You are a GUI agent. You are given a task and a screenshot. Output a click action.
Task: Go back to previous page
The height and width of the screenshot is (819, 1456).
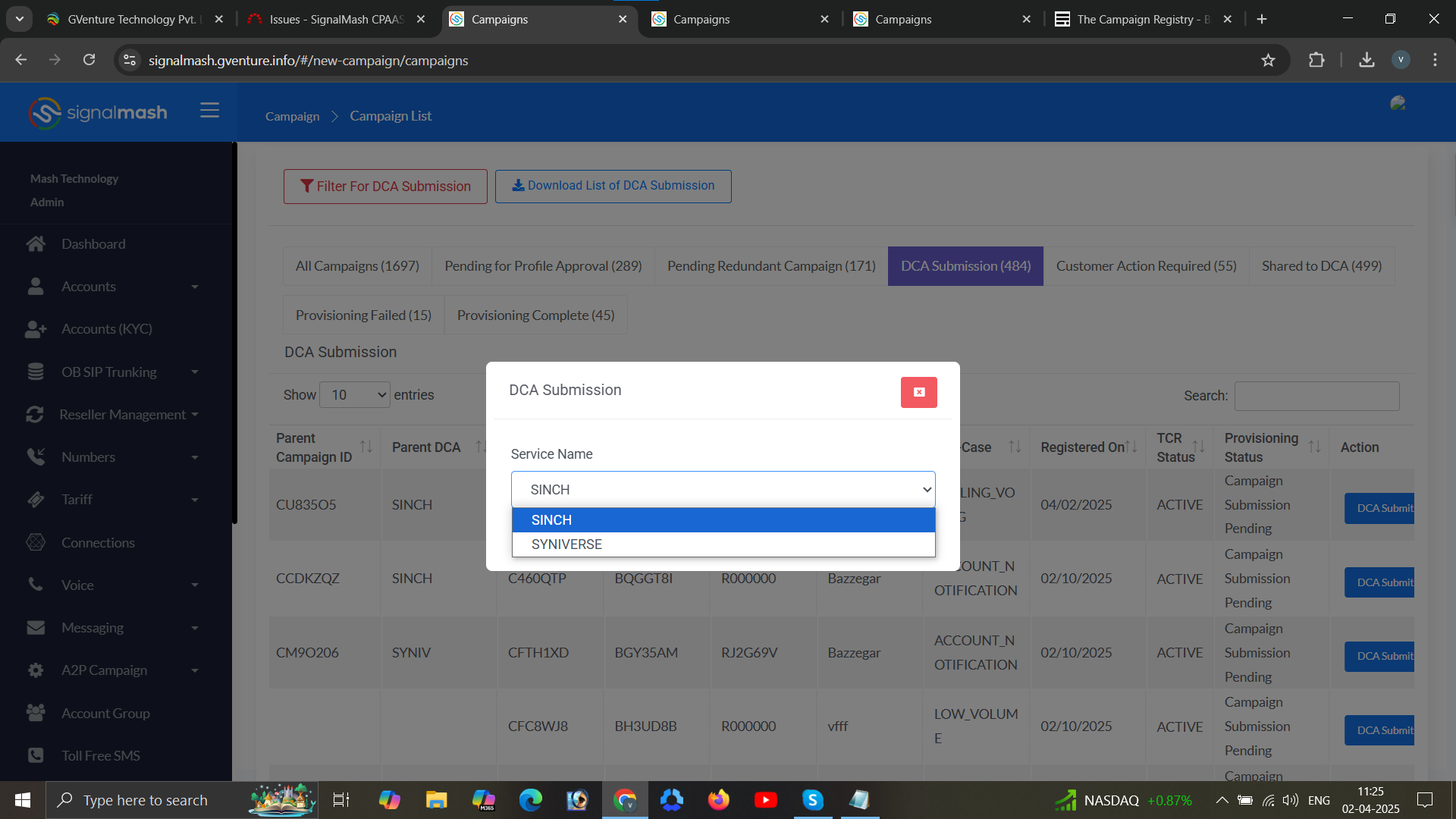click(21, 60)
